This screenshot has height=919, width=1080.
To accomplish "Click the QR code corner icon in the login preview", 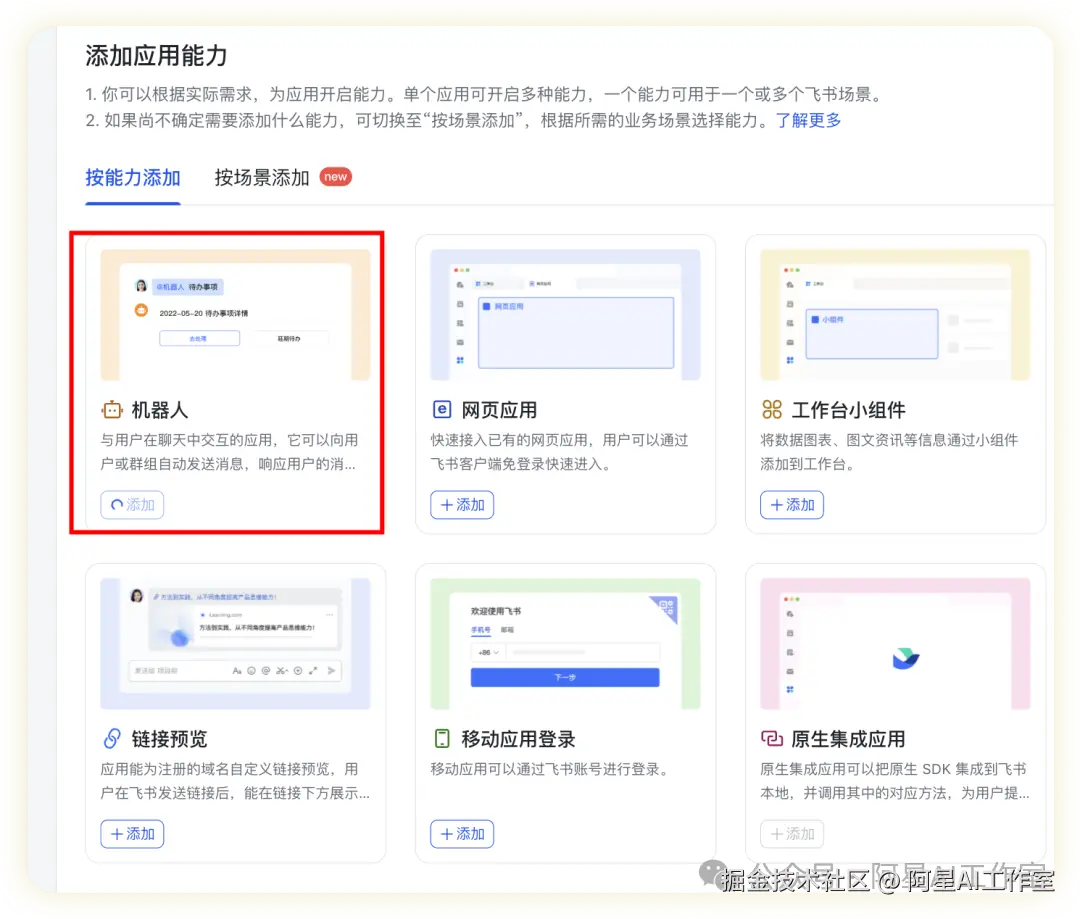I will [x=668, y=608].
